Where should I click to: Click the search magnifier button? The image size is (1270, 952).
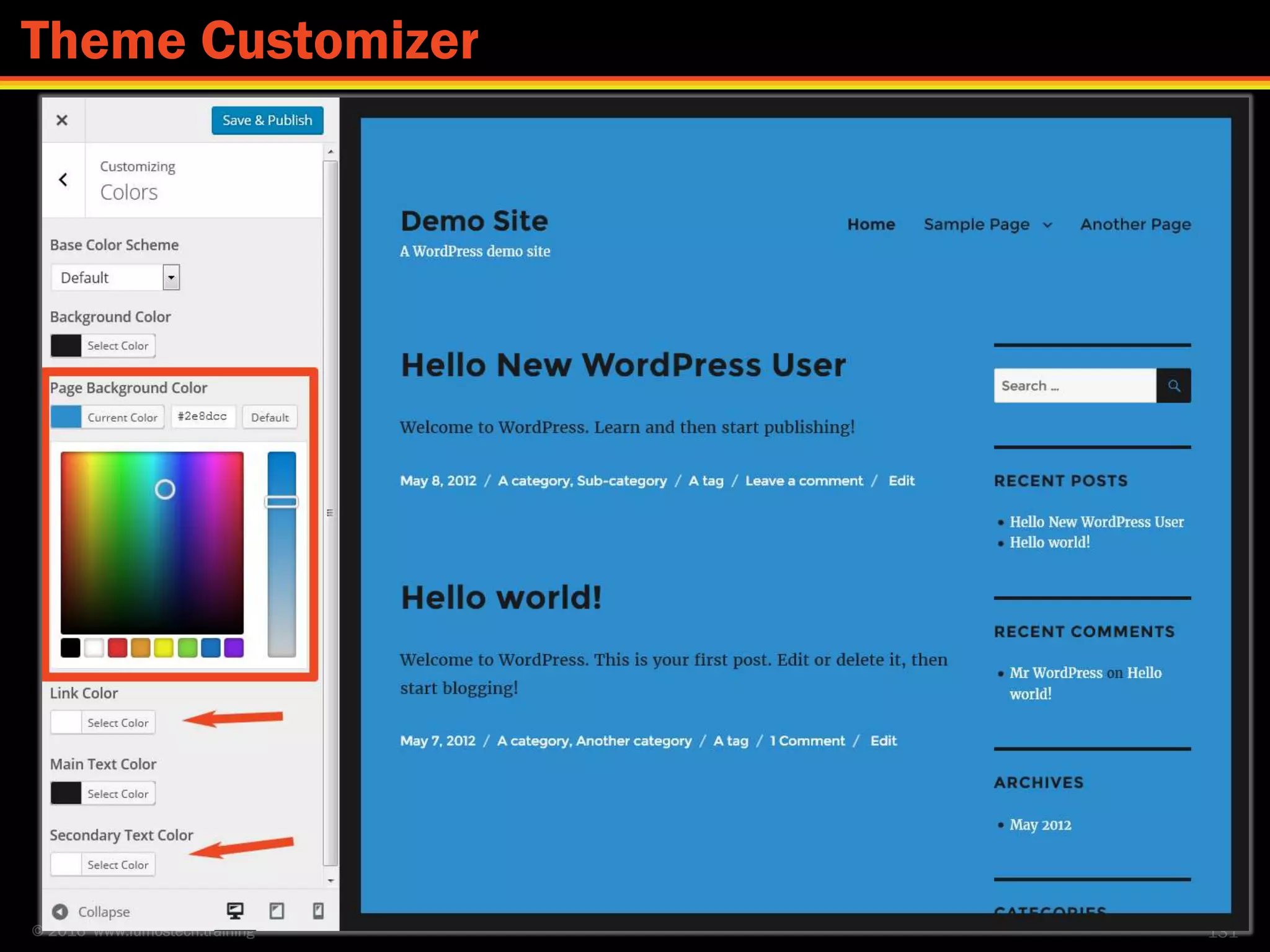tap(1173, 386)
